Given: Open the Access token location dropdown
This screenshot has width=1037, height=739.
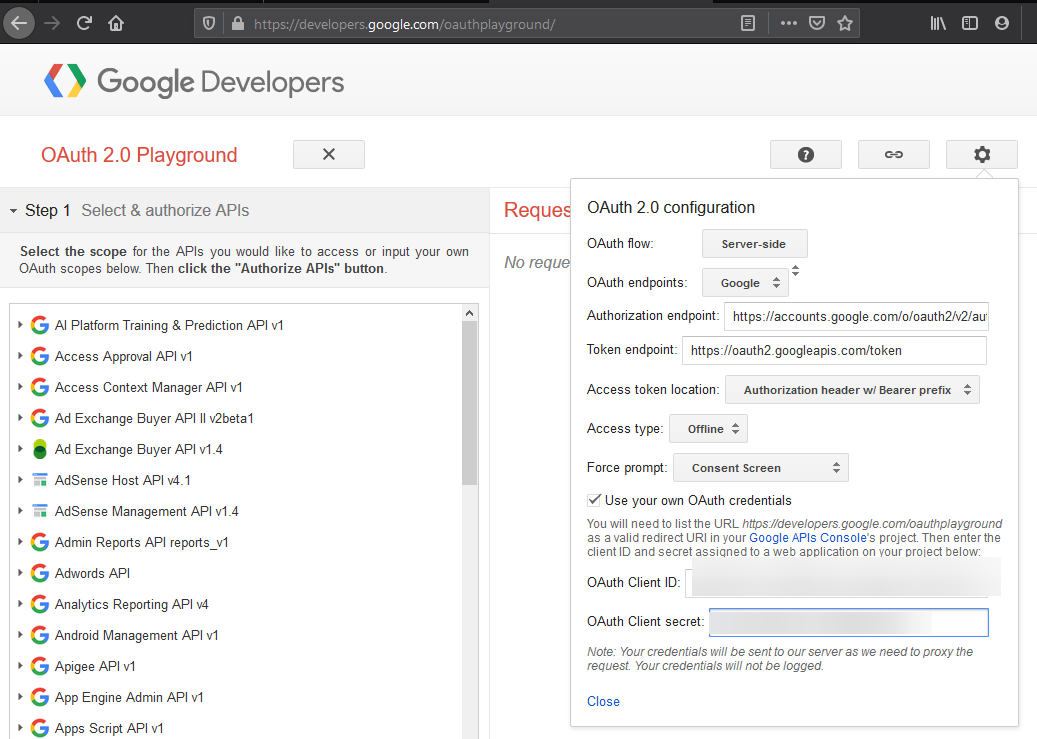Looking at the screenshot, I should point(852,390).
